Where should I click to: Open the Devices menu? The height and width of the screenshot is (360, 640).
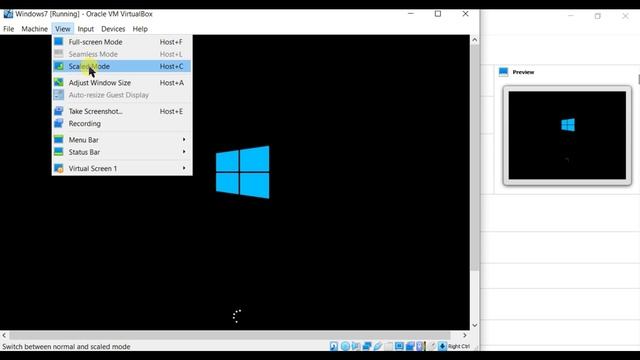[x=113, y=29]
